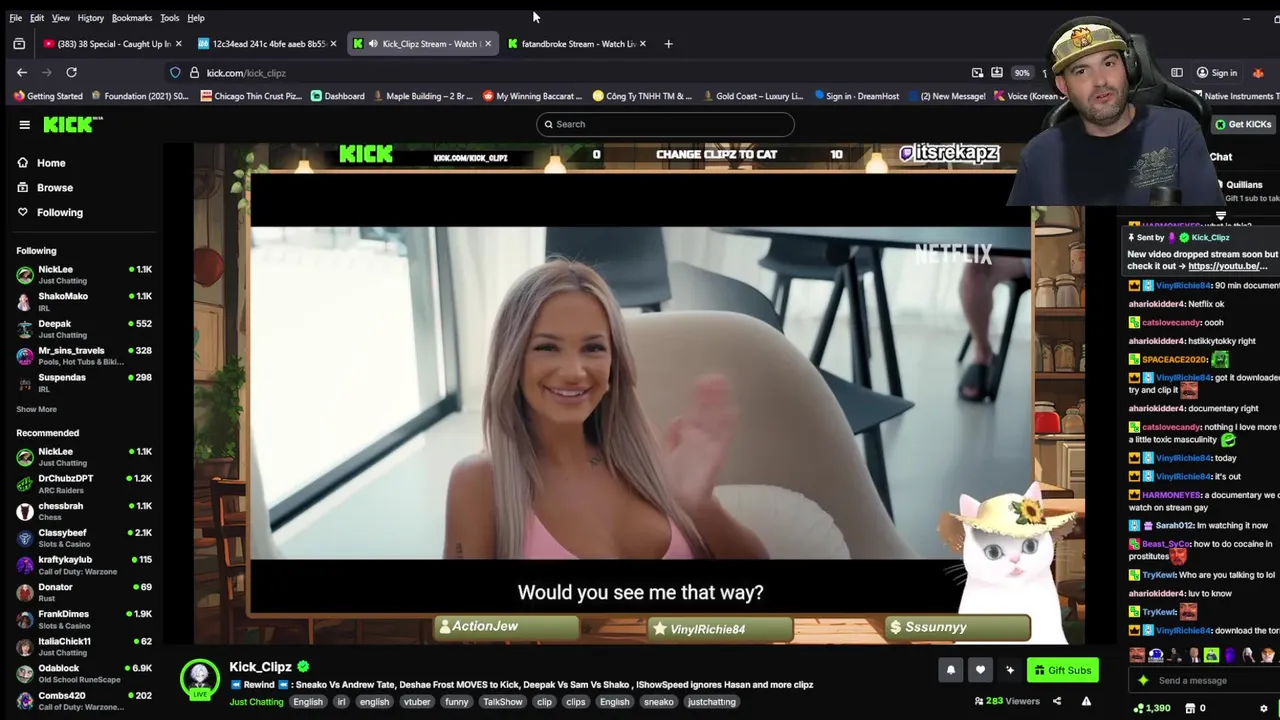The width and height of the screenshot is (1280, 720).
Task: Reset the 90% zoom level indicator
Action: coord(1021,73)
